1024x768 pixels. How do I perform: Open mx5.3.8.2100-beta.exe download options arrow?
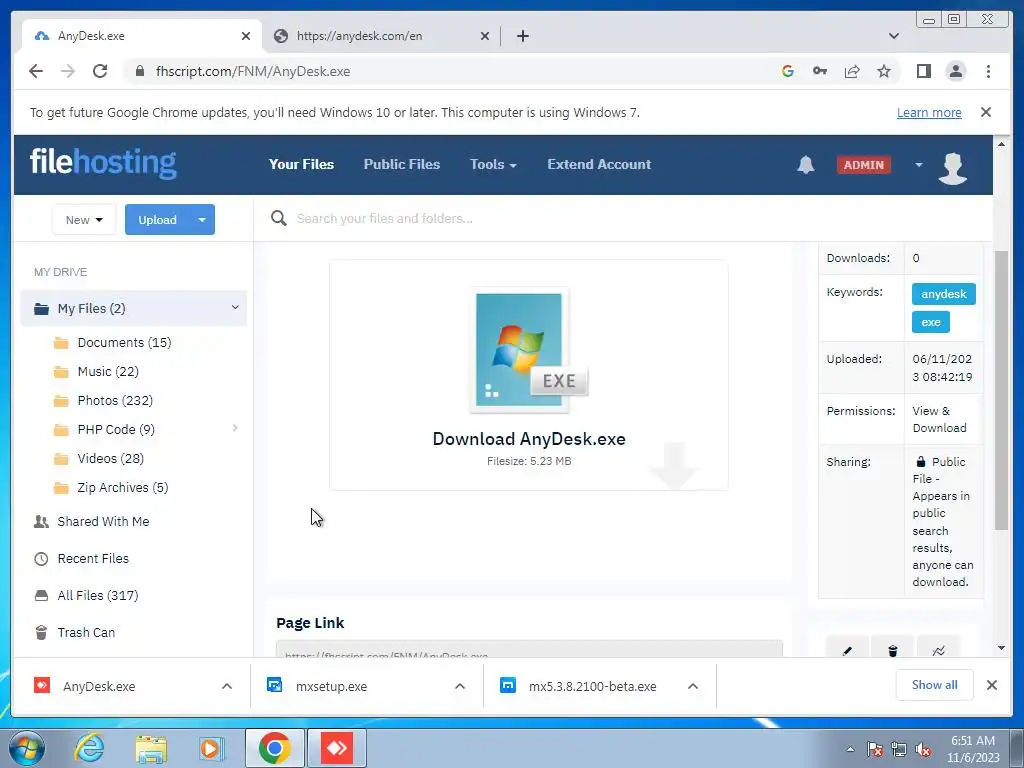pyautogui.click(x=693, y=686)
